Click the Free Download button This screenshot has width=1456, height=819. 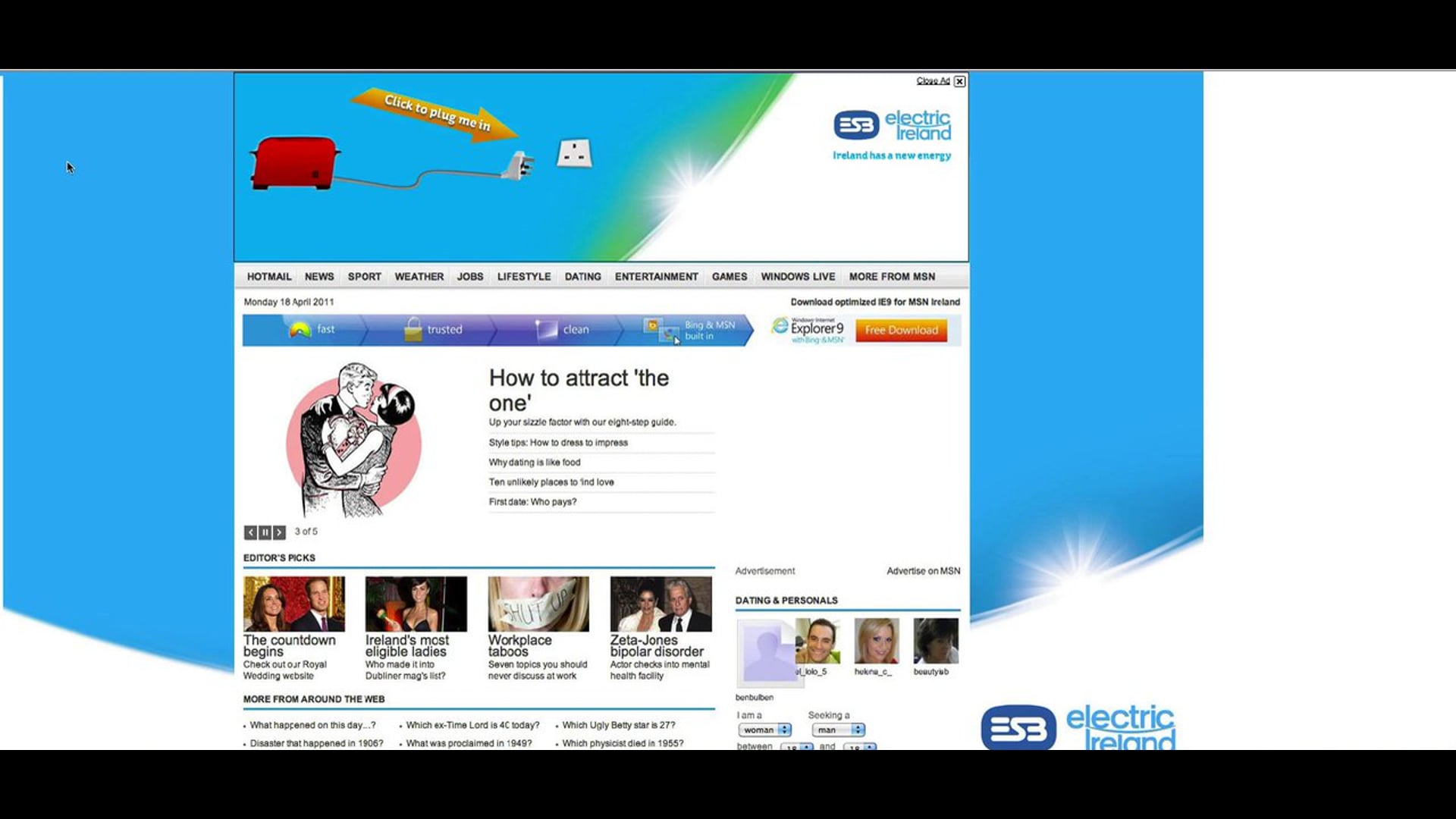click(x=902, y=330)
